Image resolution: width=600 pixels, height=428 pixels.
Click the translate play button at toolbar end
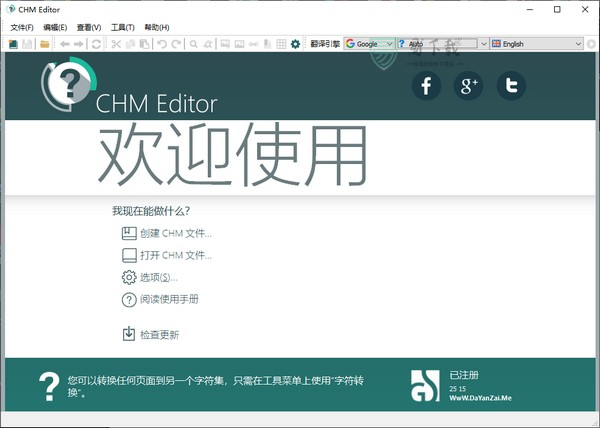click(591, 44)
